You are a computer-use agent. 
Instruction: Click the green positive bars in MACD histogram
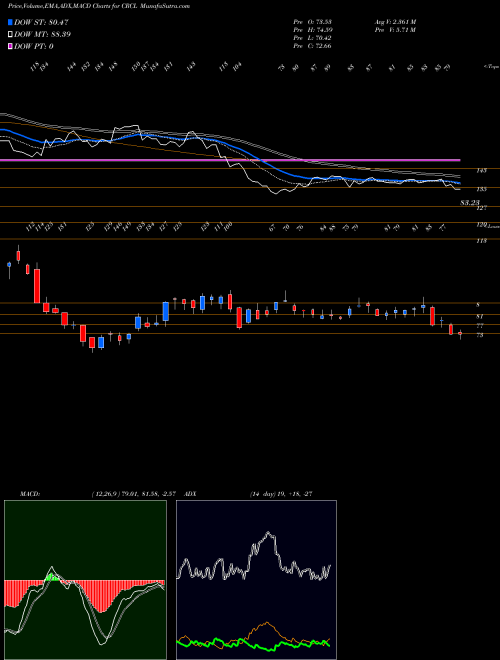point(51,578)
